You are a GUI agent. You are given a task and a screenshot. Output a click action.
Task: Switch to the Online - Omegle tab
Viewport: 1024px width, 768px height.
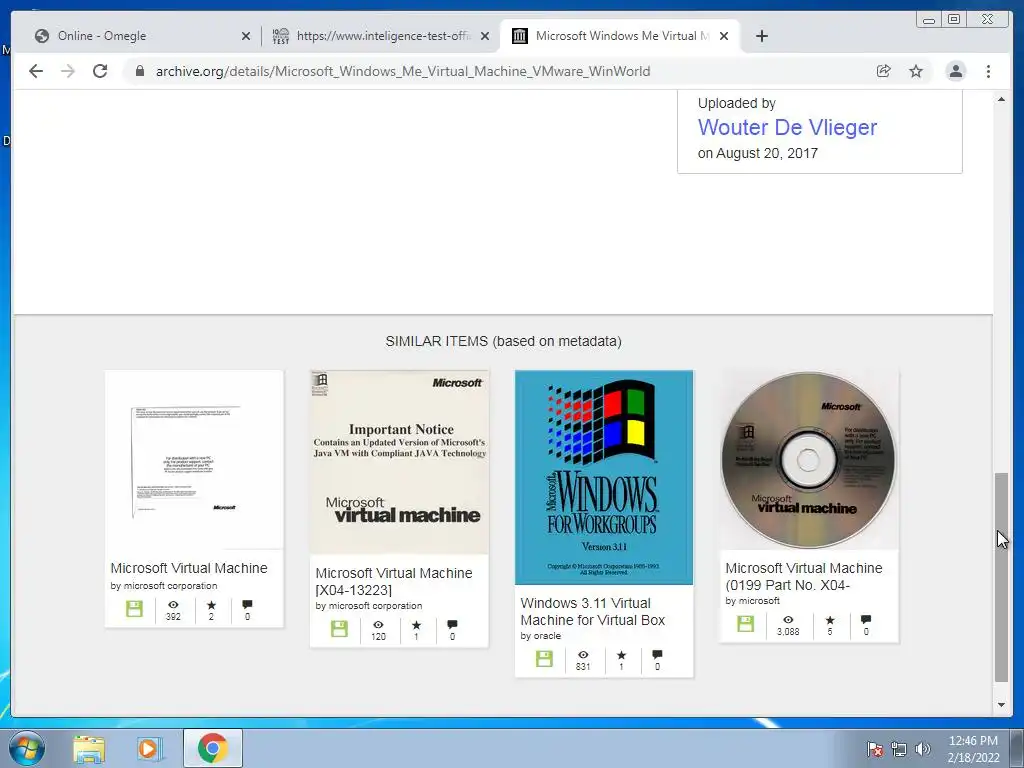[x=140, y=36]
